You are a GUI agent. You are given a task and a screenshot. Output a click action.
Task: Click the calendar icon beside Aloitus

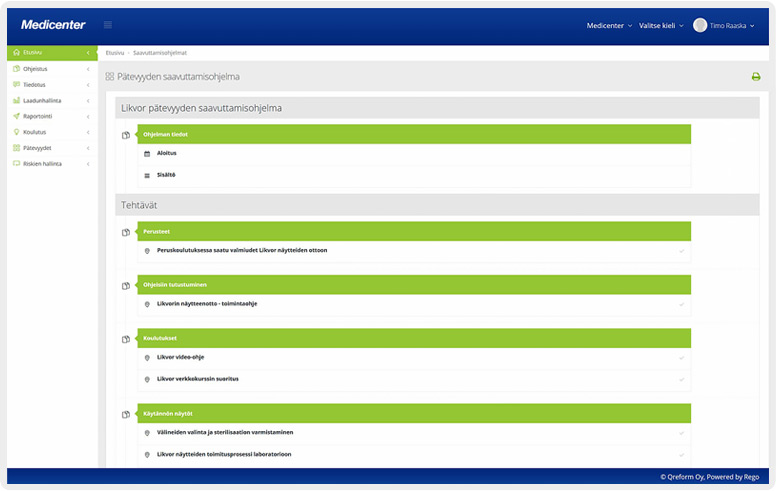(147, 154)
